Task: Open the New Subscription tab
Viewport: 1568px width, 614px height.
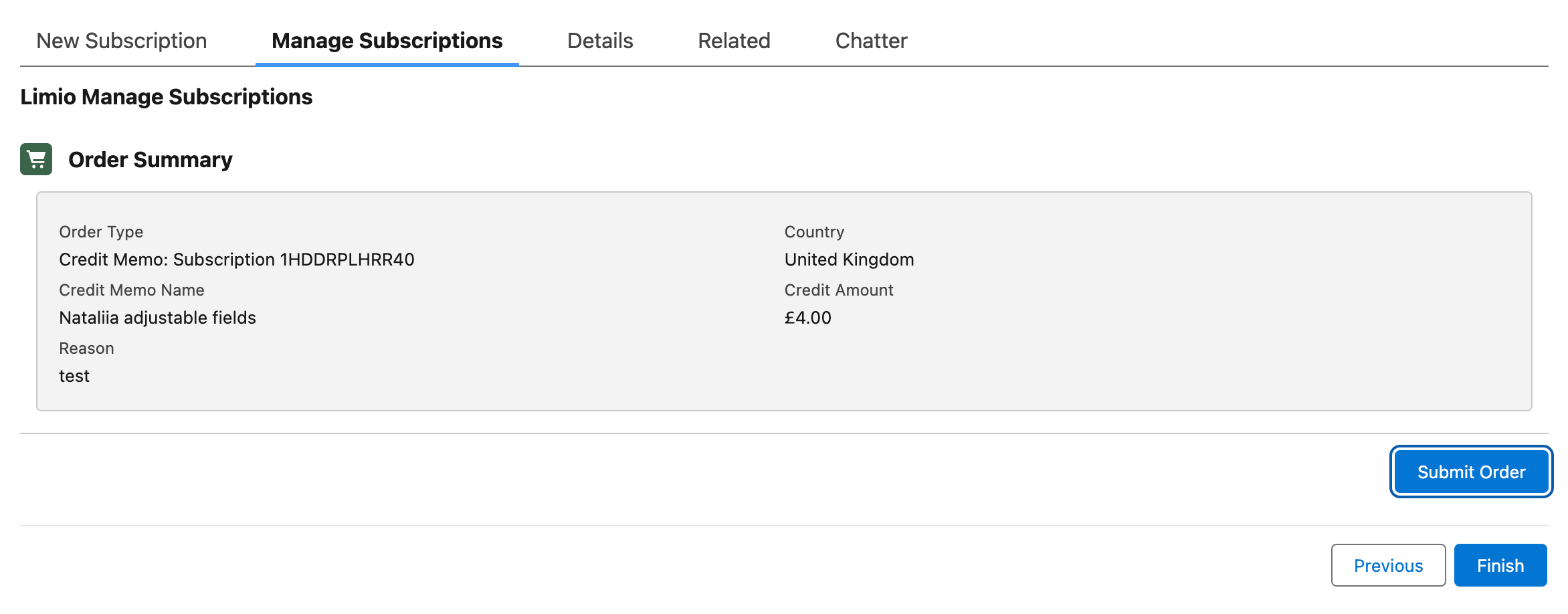Action: point(121,41)
